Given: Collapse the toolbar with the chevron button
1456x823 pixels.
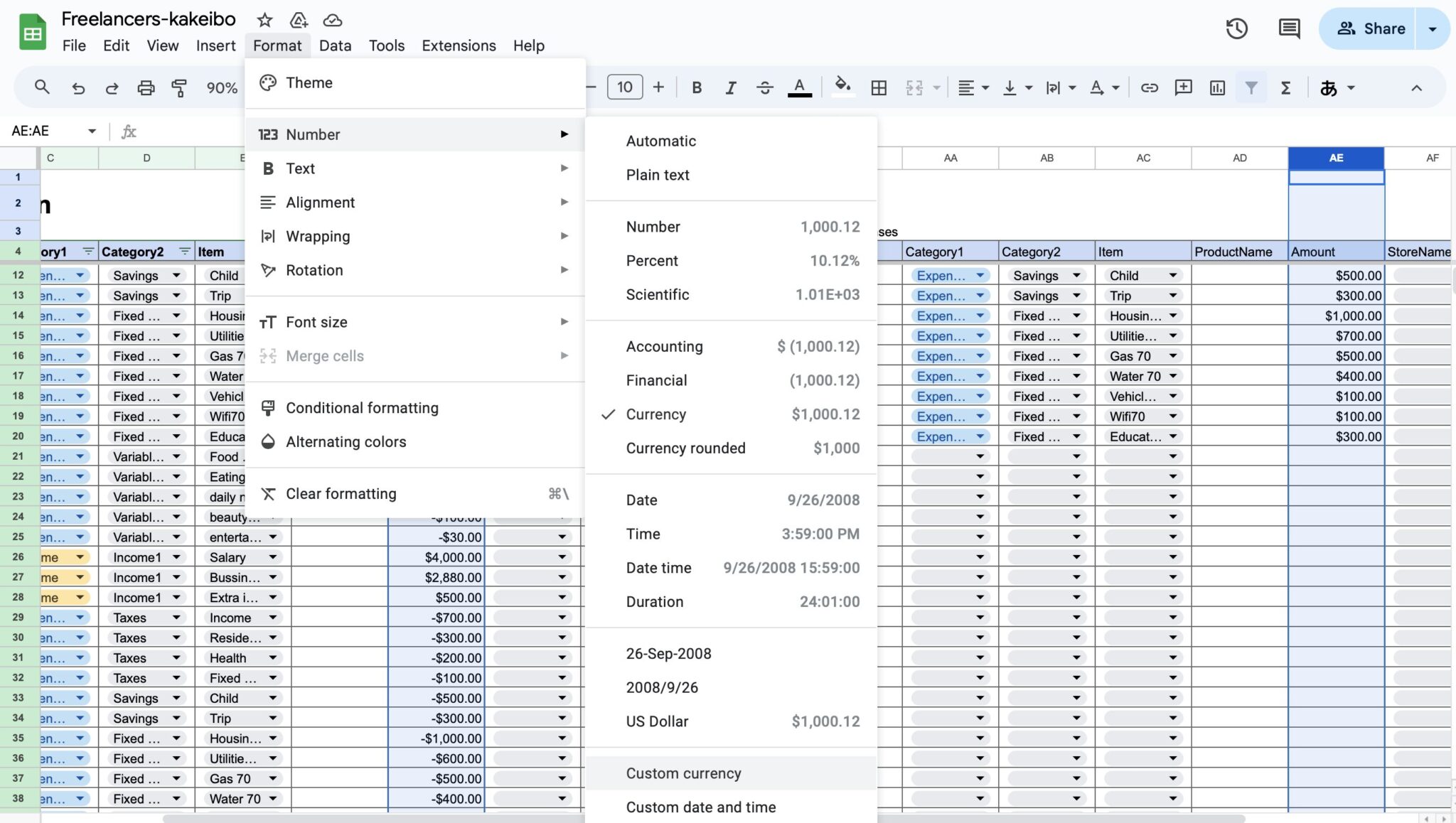Looking at the screenshot, I should click(1417, 87).
